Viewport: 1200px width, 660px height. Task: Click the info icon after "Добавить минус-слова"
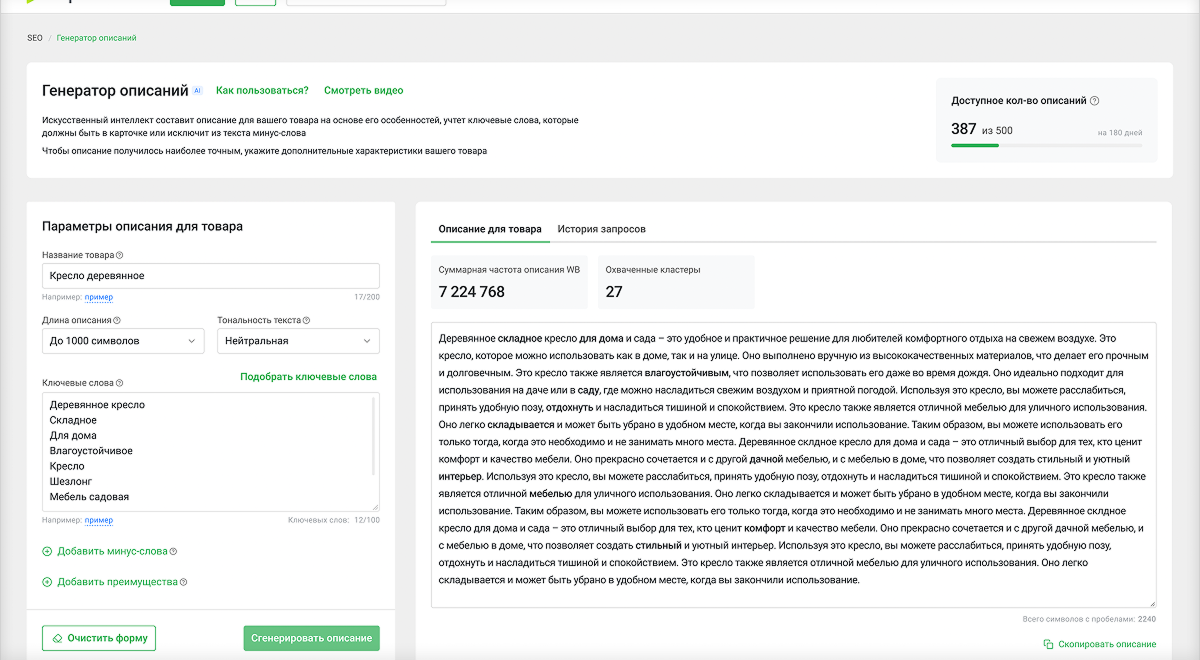coord(173,552)
